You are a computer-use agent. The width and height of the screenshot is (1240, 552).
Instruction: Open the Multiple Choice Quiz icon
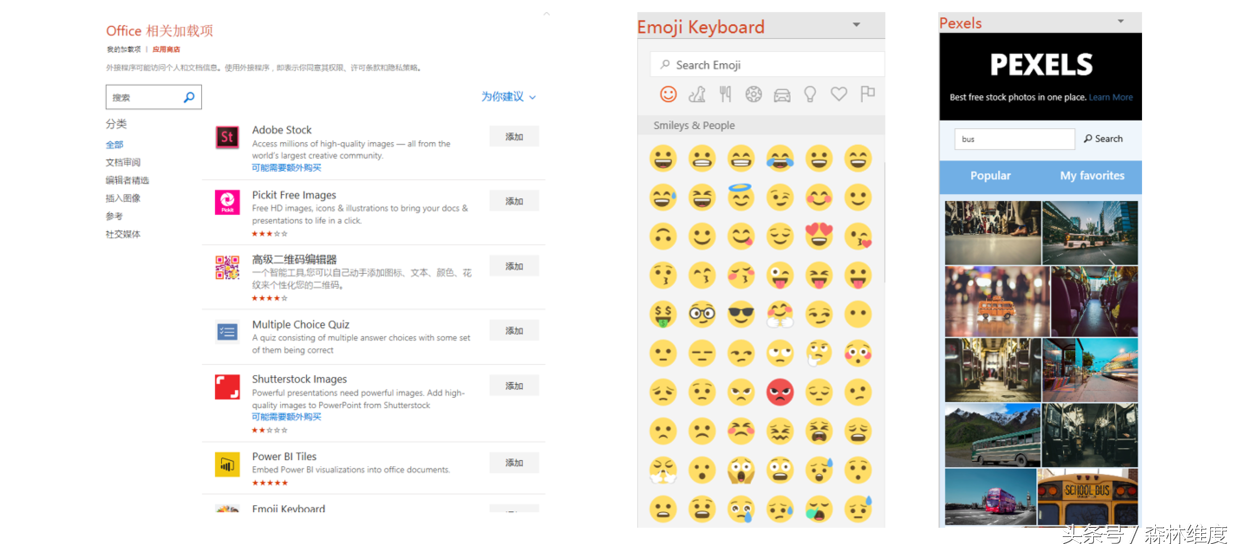pyautogui.click(x=227, y=332)
